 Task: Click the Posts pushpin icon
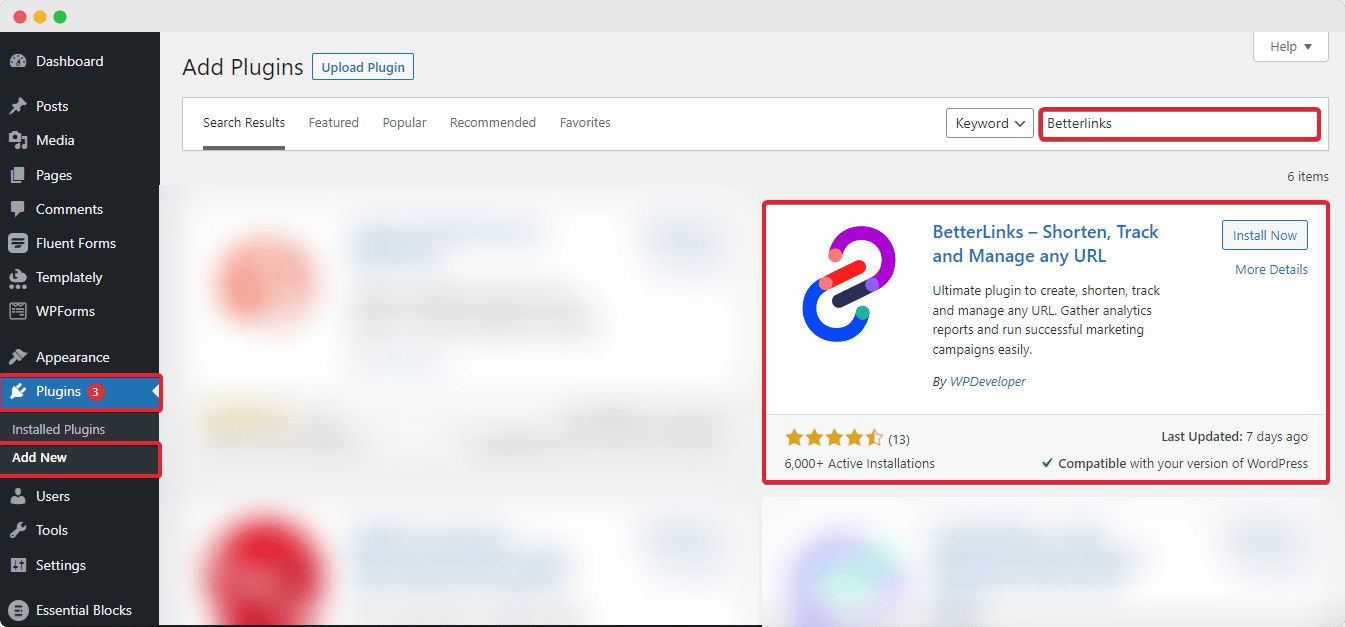18,106
